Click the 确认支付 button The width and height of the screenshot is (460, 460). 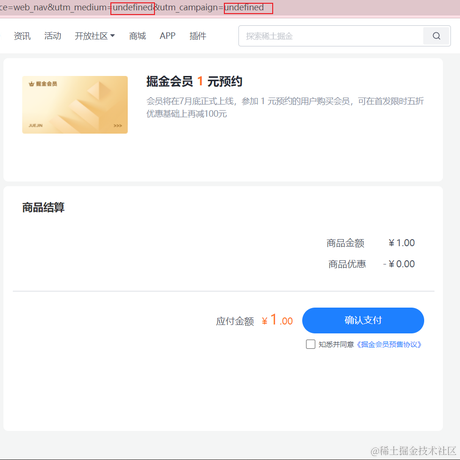coord(363,320)
